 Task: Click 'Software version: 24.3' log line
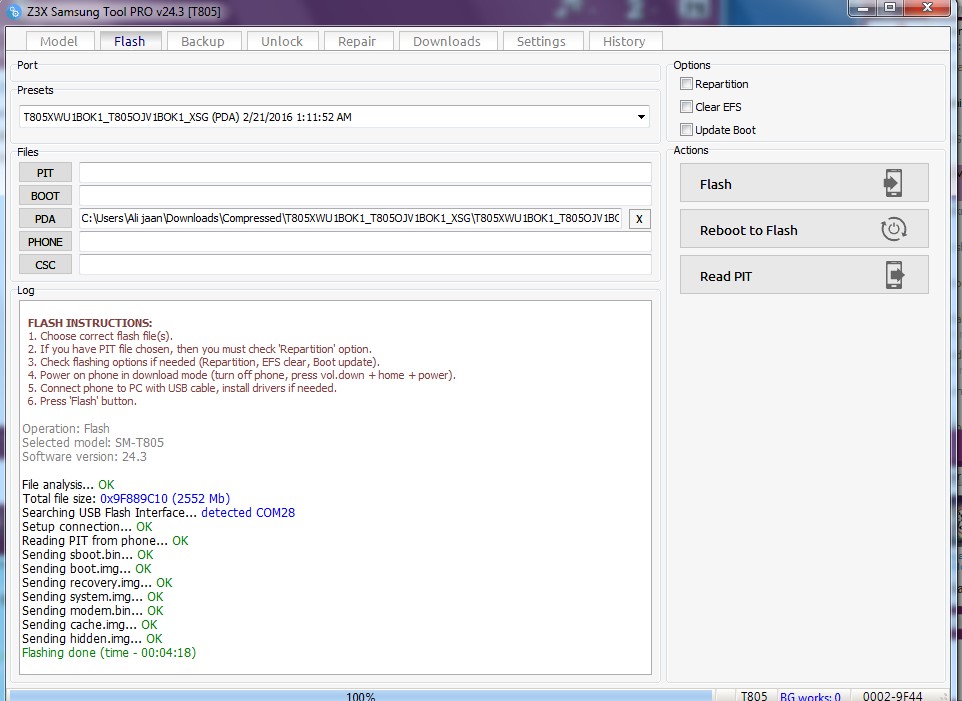point(85,456)
